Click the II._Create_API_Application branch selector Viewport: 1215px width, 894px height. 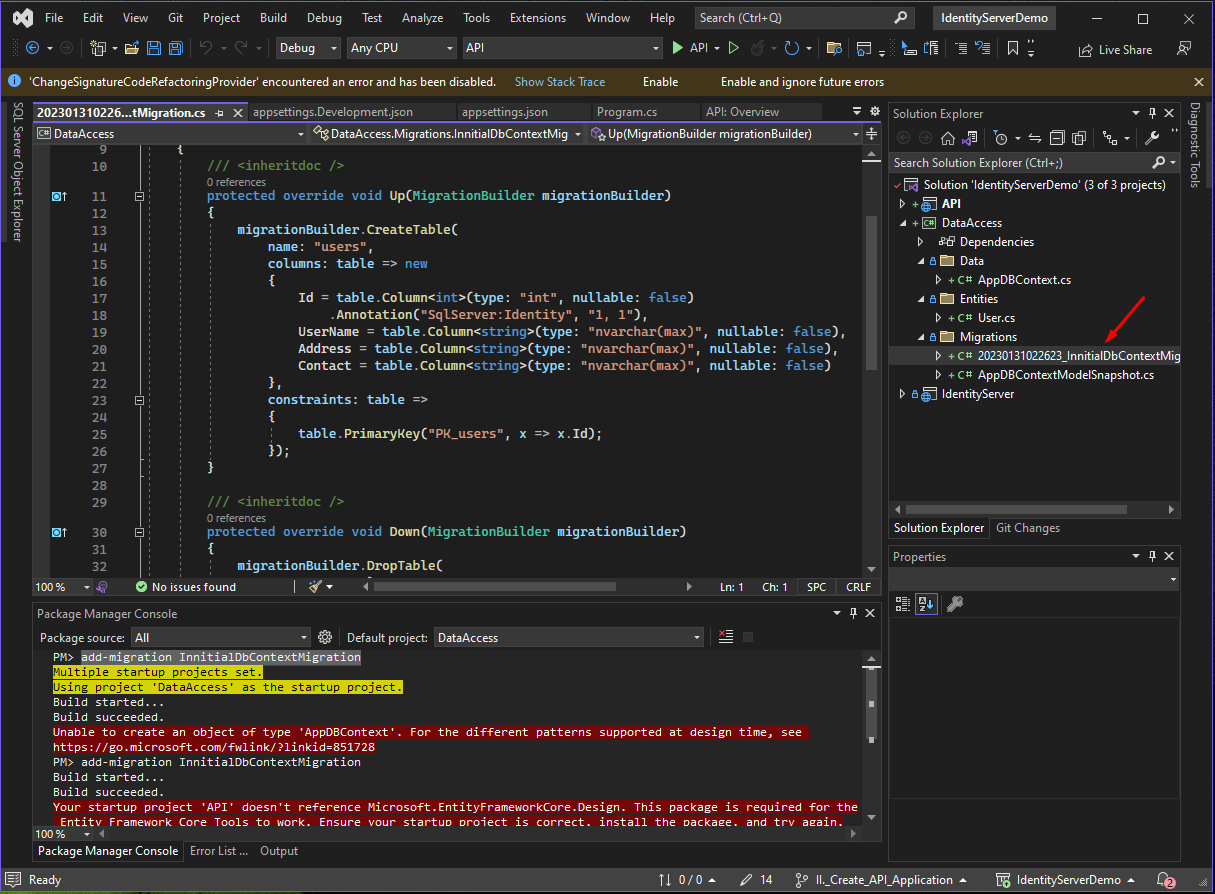click(881, 880)
